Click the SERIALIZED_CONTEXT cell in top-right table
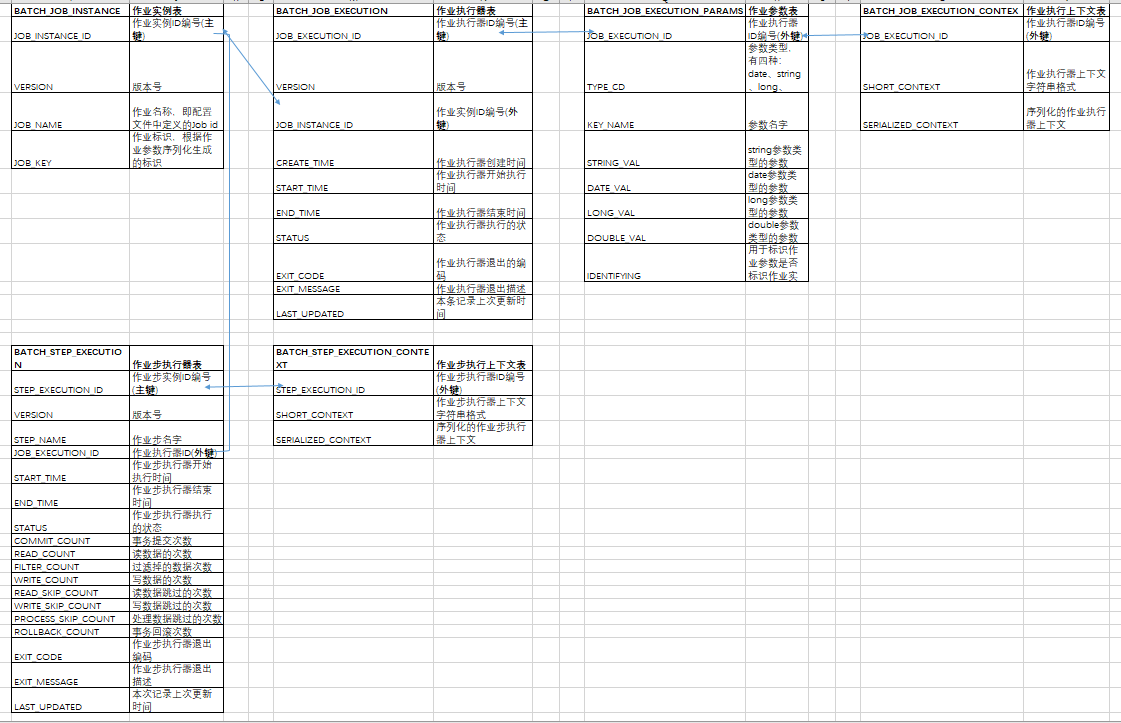This screenshot has width=1121, height=723. [908, 125]
